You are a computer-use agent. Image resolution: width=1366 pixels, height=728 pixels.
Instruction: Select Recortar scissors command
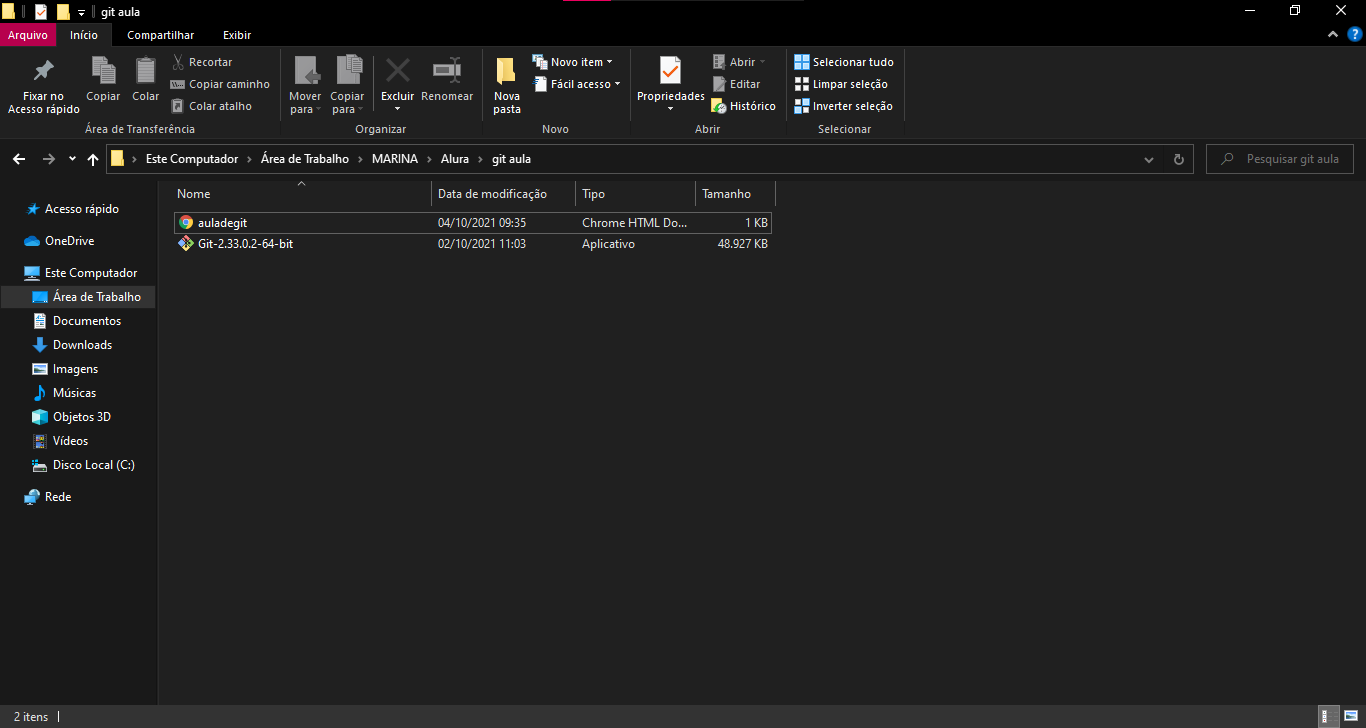pos(202,62)
